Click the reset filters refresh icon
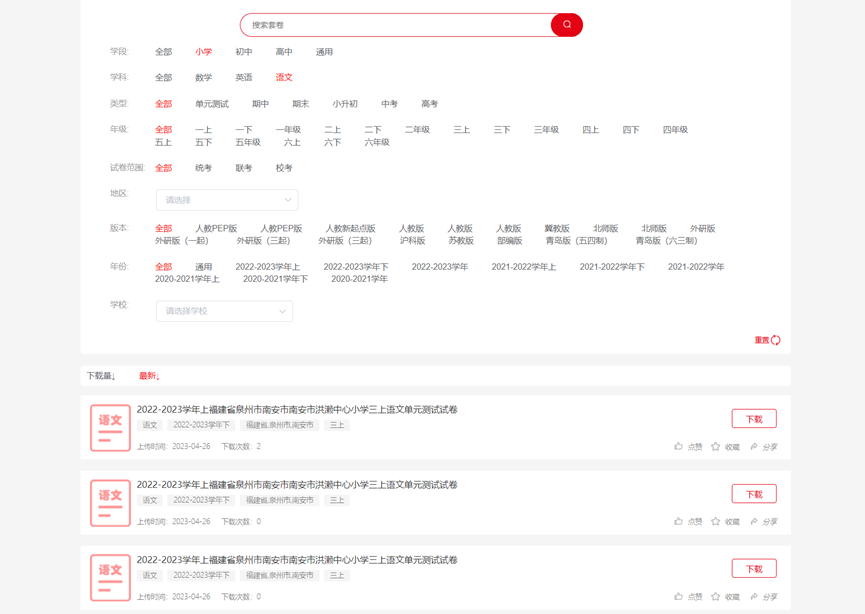Image resolution: width=865 pixels, height=614 pixels. [x=775, y=340]
